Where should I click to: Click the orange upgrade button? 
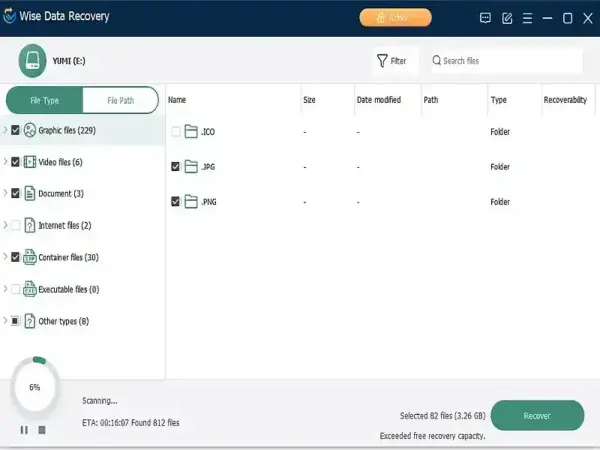[395, 18]
